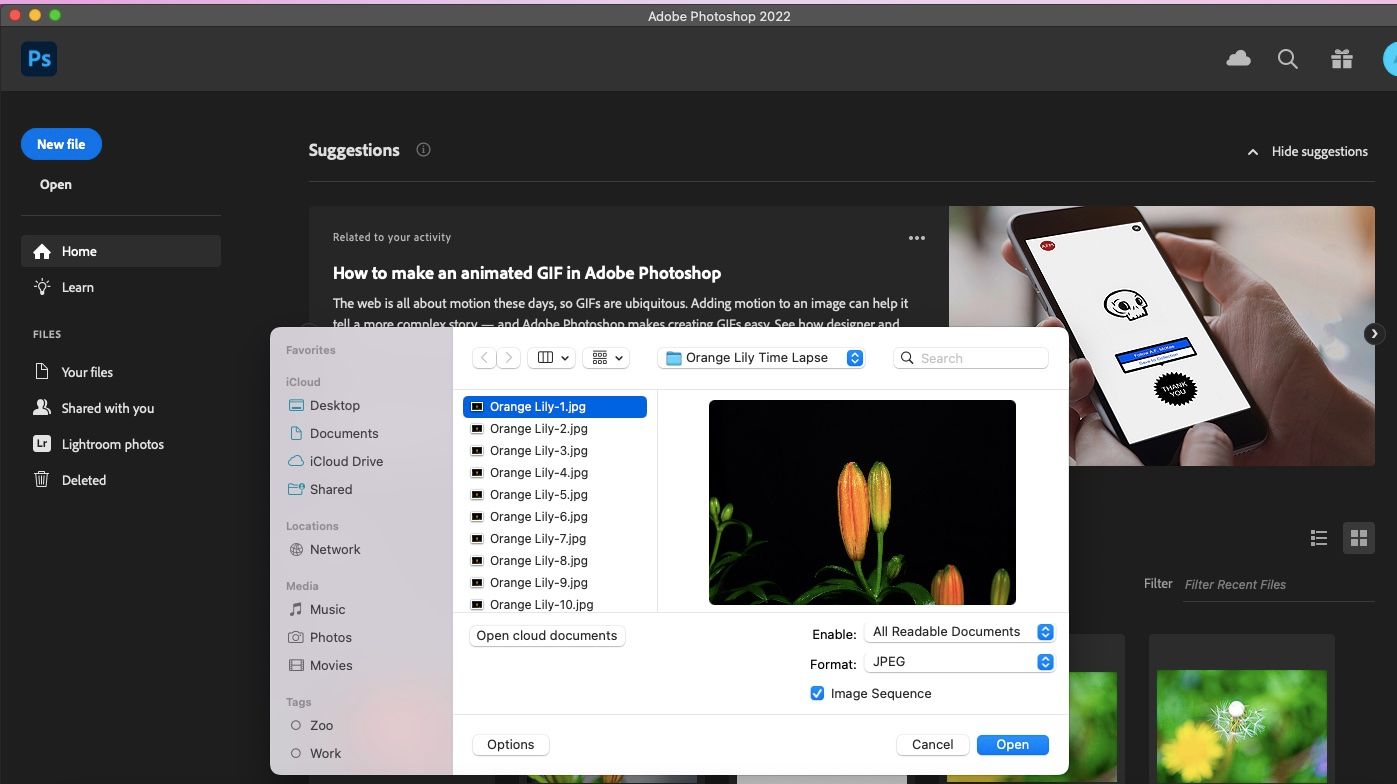Select Orange Lily-6.jpg file
Screen dimensions: 1397x784
pyautogui.click(x=555, y=517)
